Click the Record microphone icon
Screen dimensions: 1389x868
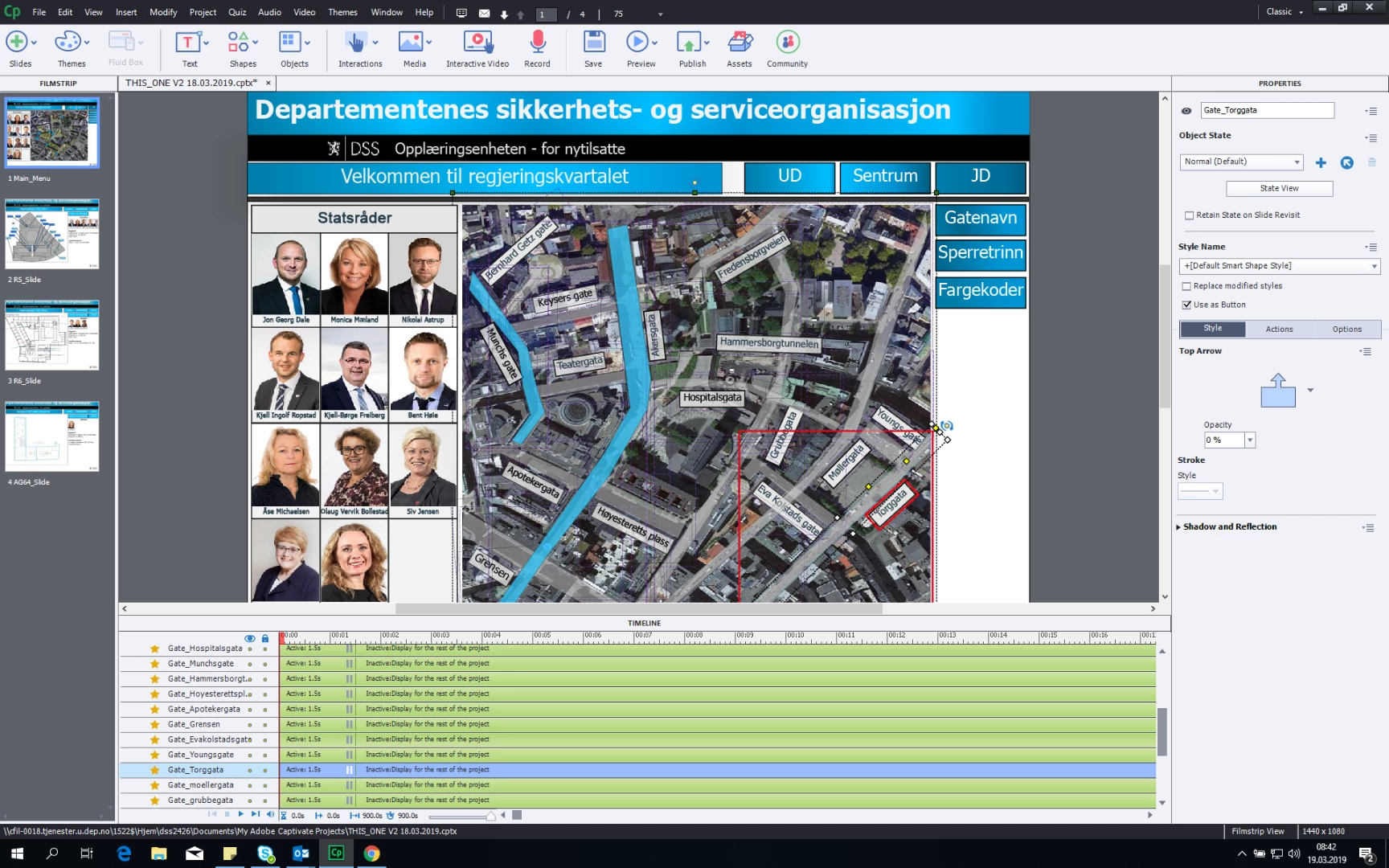538,42
